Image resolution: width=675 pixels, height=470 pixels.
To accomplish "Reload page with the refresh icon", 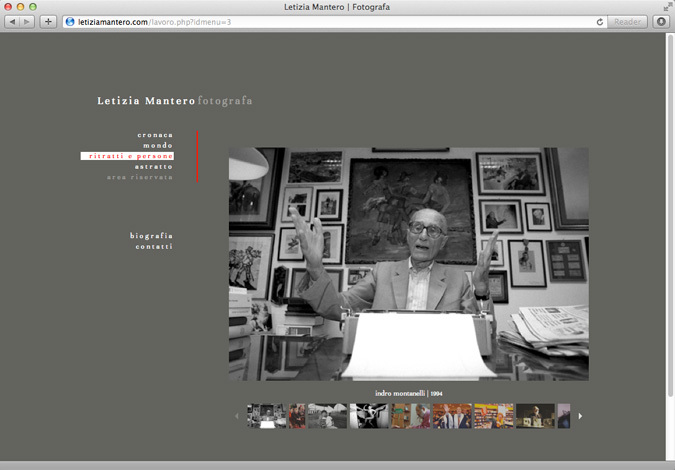I will 600,22.
